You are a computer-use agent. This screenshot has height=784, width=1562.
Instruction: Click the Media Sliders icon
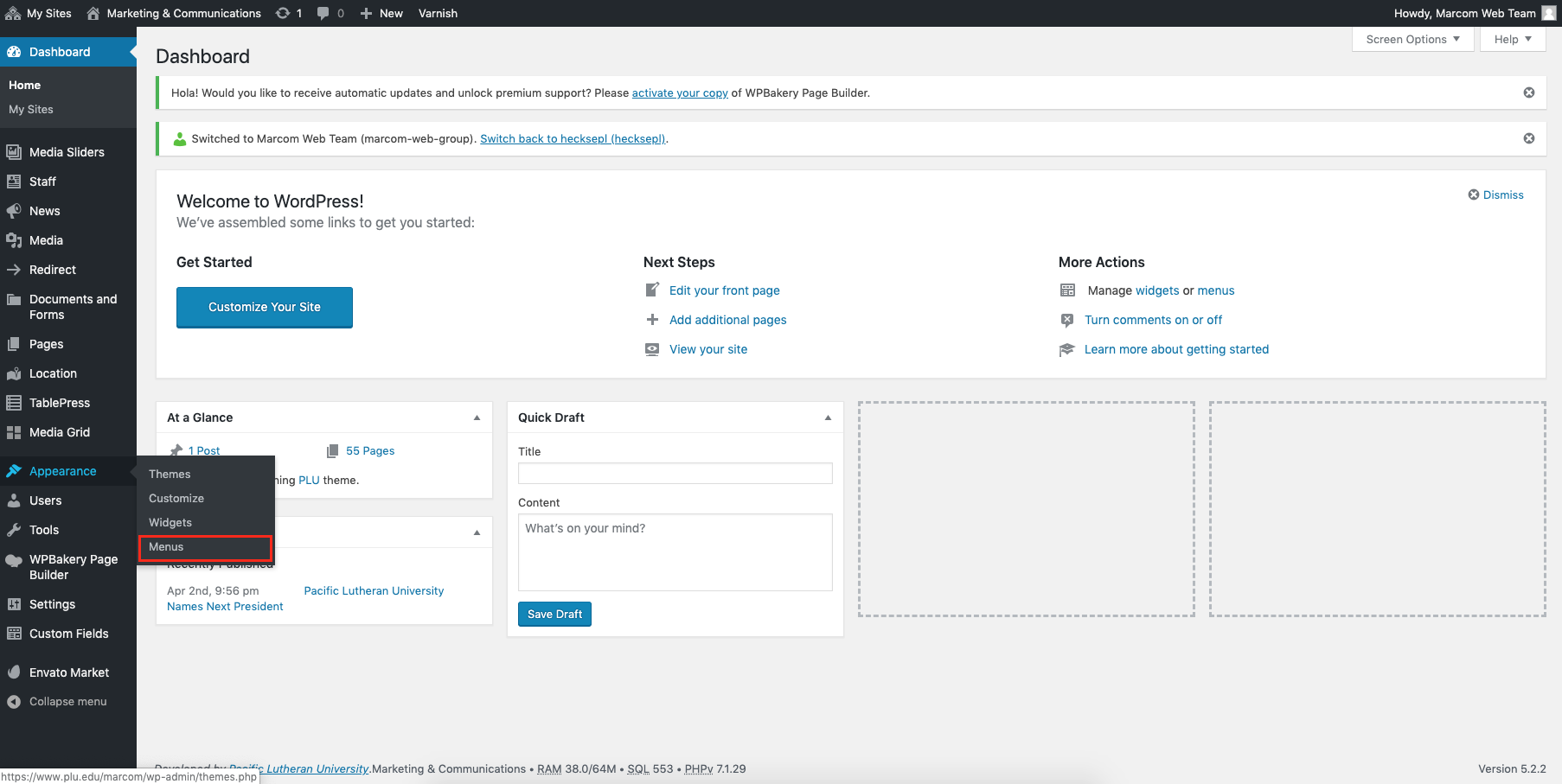pyautogui.click(x=14, y=152)
